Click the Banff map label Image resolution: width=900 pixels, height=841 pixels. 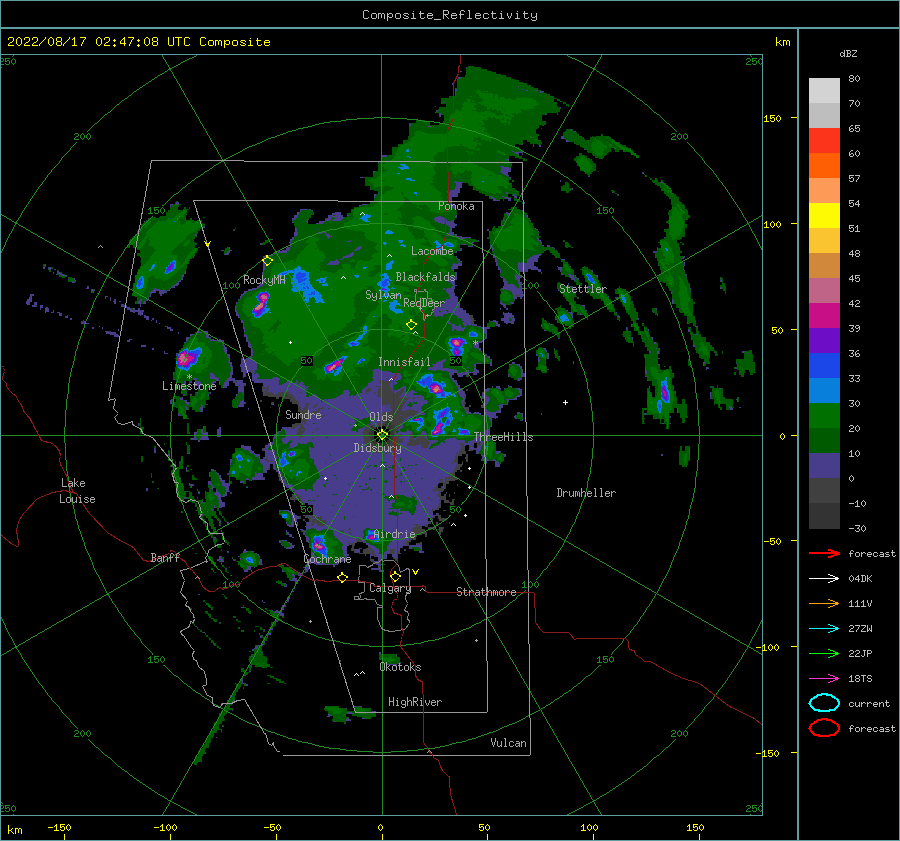tap(165, 557)
